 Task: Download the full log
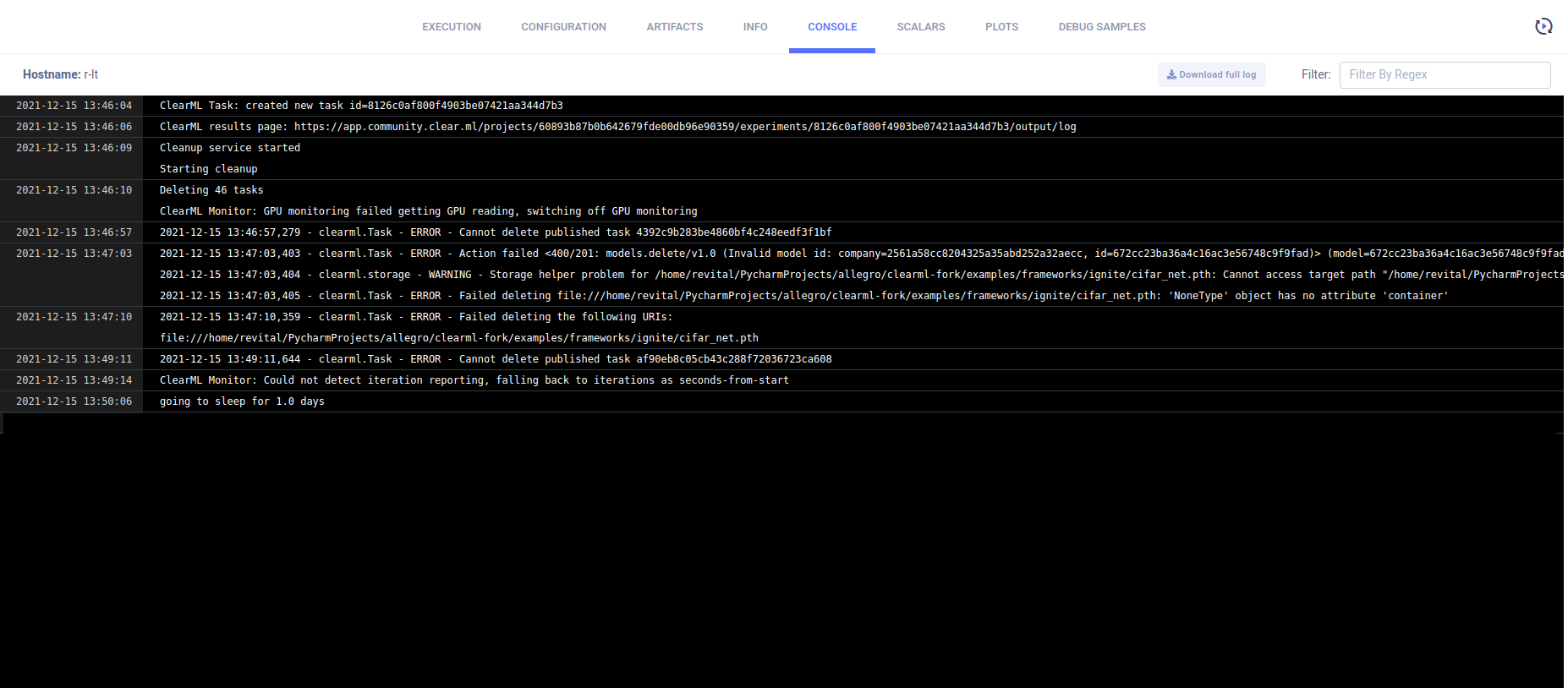click(1211, 74)
